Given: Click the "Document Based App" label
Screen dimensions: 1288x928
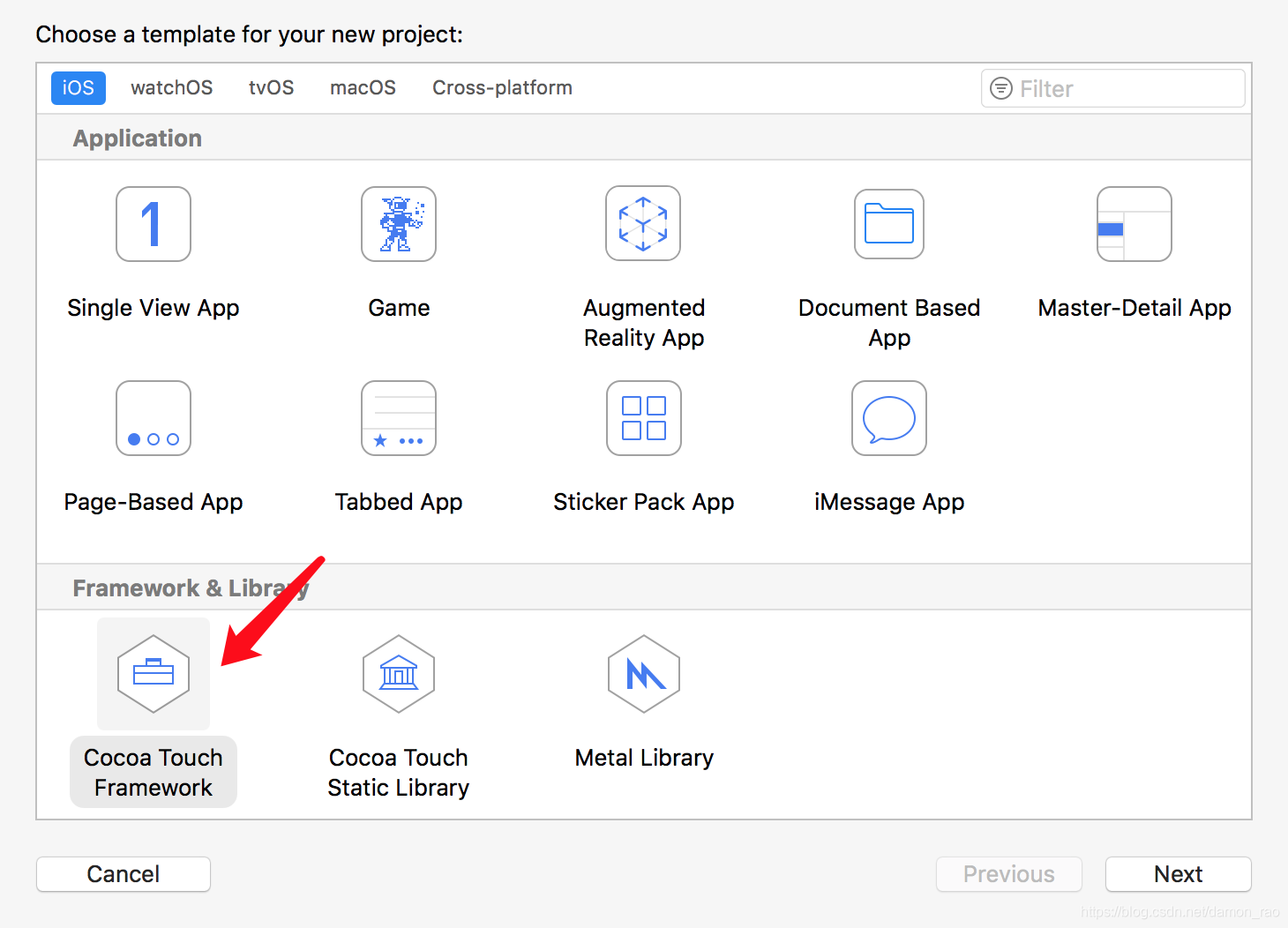Looking at the screenshot, I should point(889,323).
